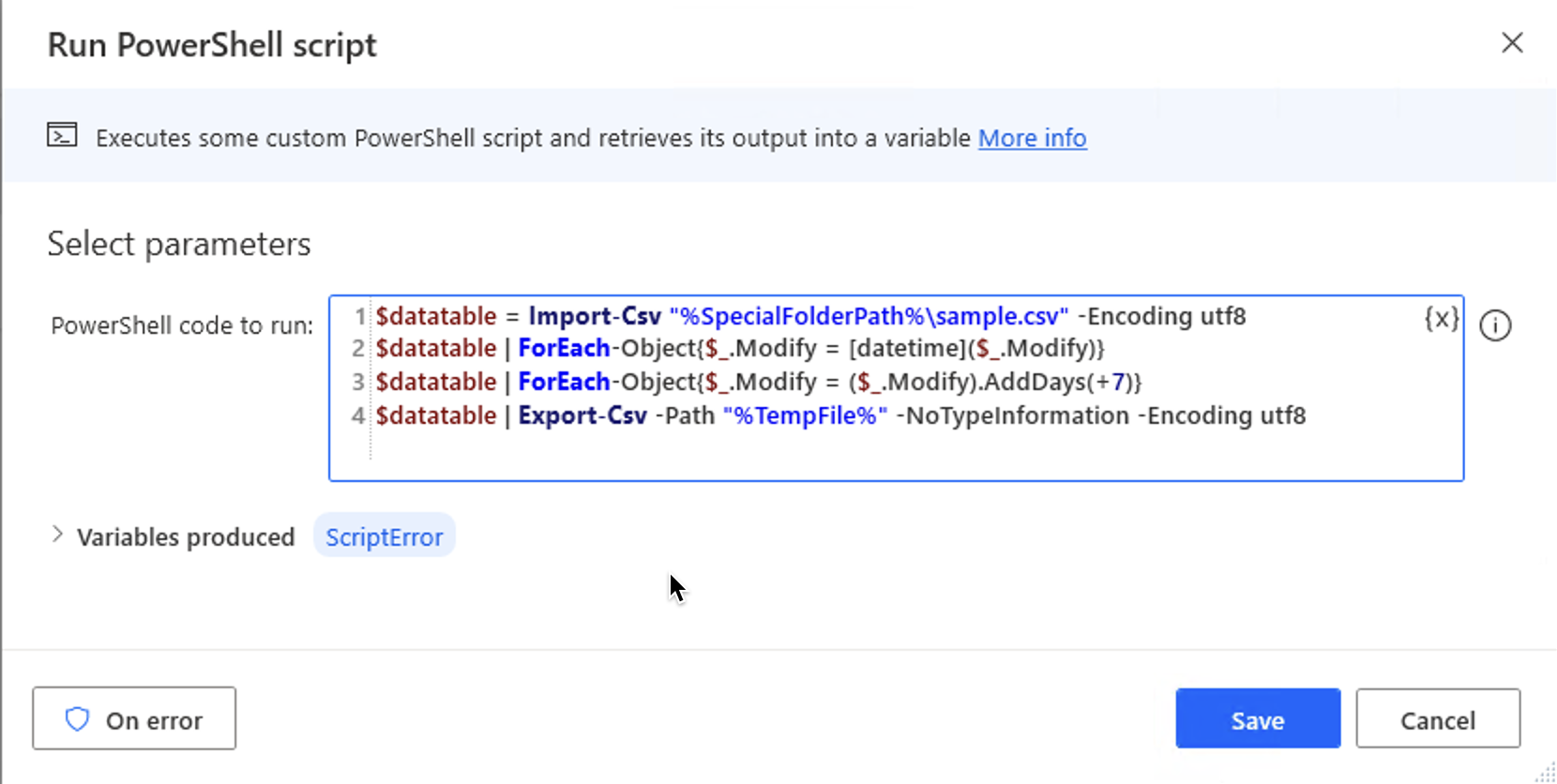The image size is (1557, 784).
Task: Click the [datetime] conversion code line
Action: click(x=740, y=348)
